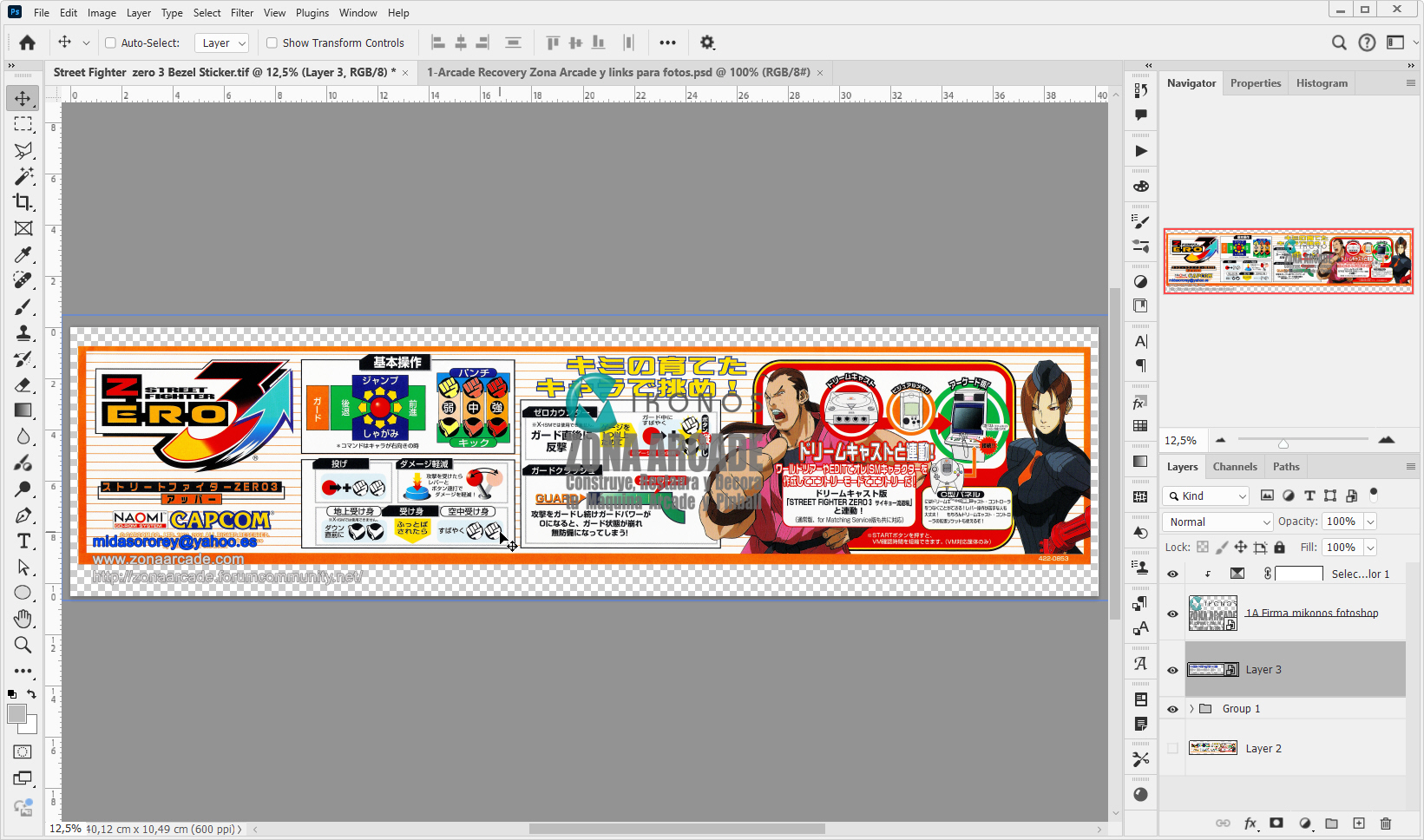Hide the Layer 3 layer visibility
This screenshot has width=1424, height=840.
(1172, 670)
